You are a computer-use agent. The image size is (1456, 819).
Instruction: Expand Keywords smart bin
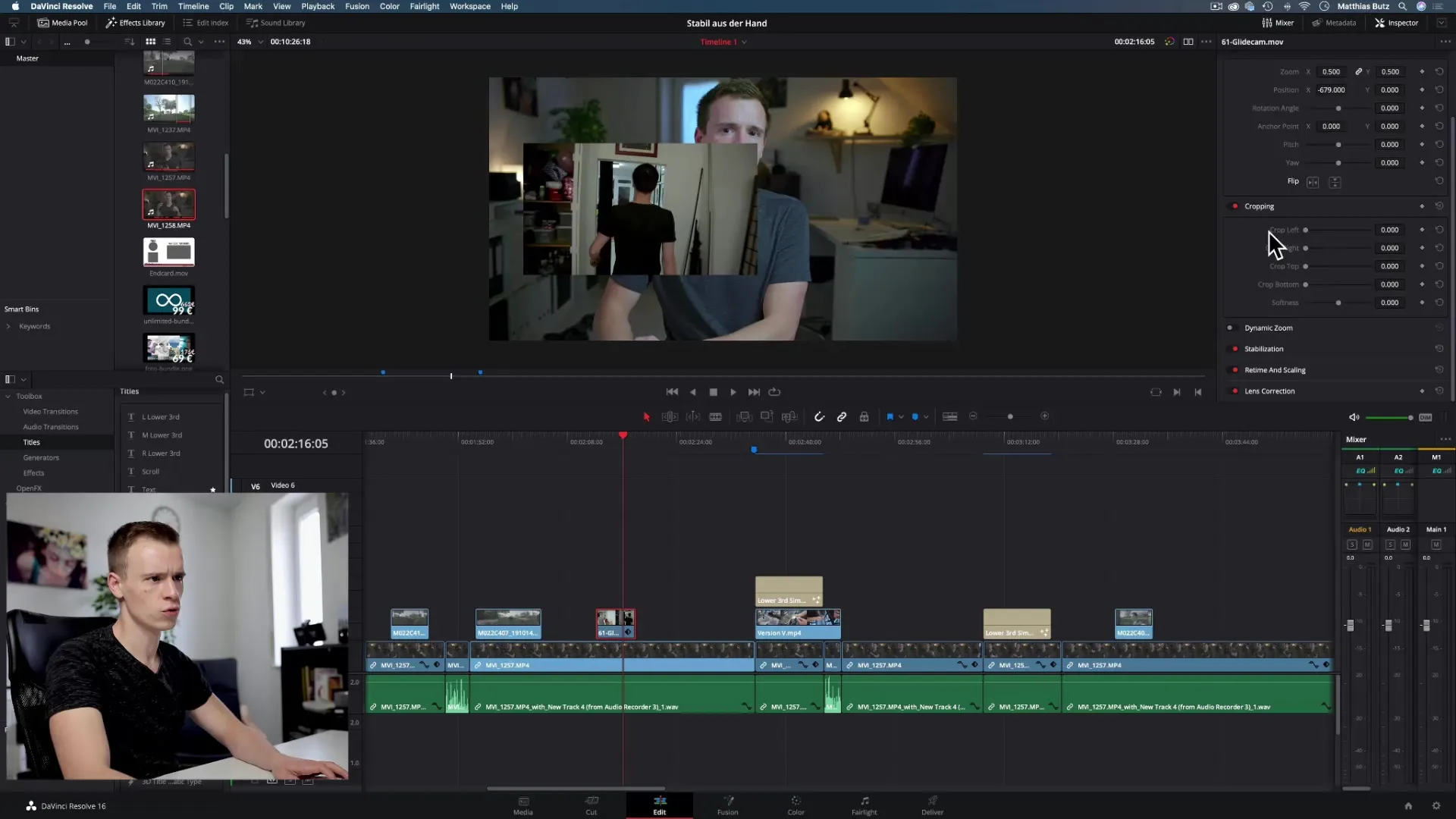[x=8, y=327]
